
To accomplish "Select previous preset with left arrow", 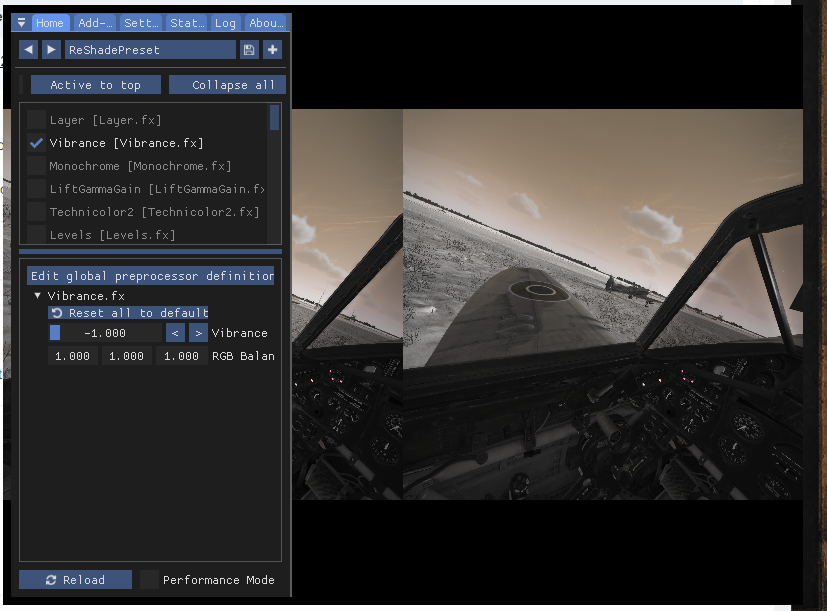I will 28,50.
